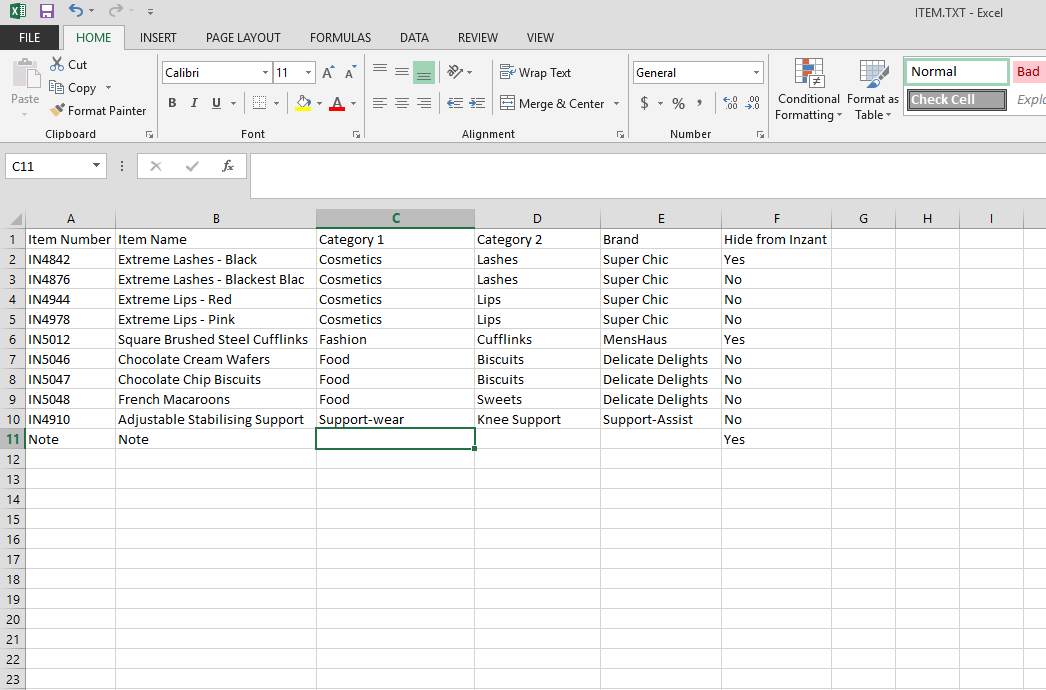Click the Decrease Indent icon
The image size is (1046, 690).
tap(455, 103)
